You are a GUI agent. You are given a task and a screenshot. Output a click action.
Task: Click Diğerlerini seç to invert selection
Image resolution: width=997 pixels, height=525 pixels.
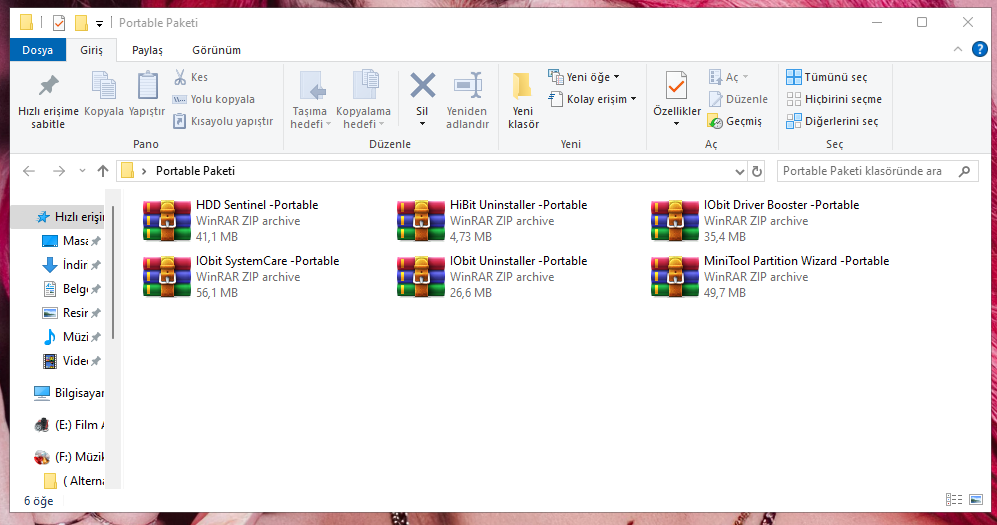pyautogui.click(x=832, y=121)
